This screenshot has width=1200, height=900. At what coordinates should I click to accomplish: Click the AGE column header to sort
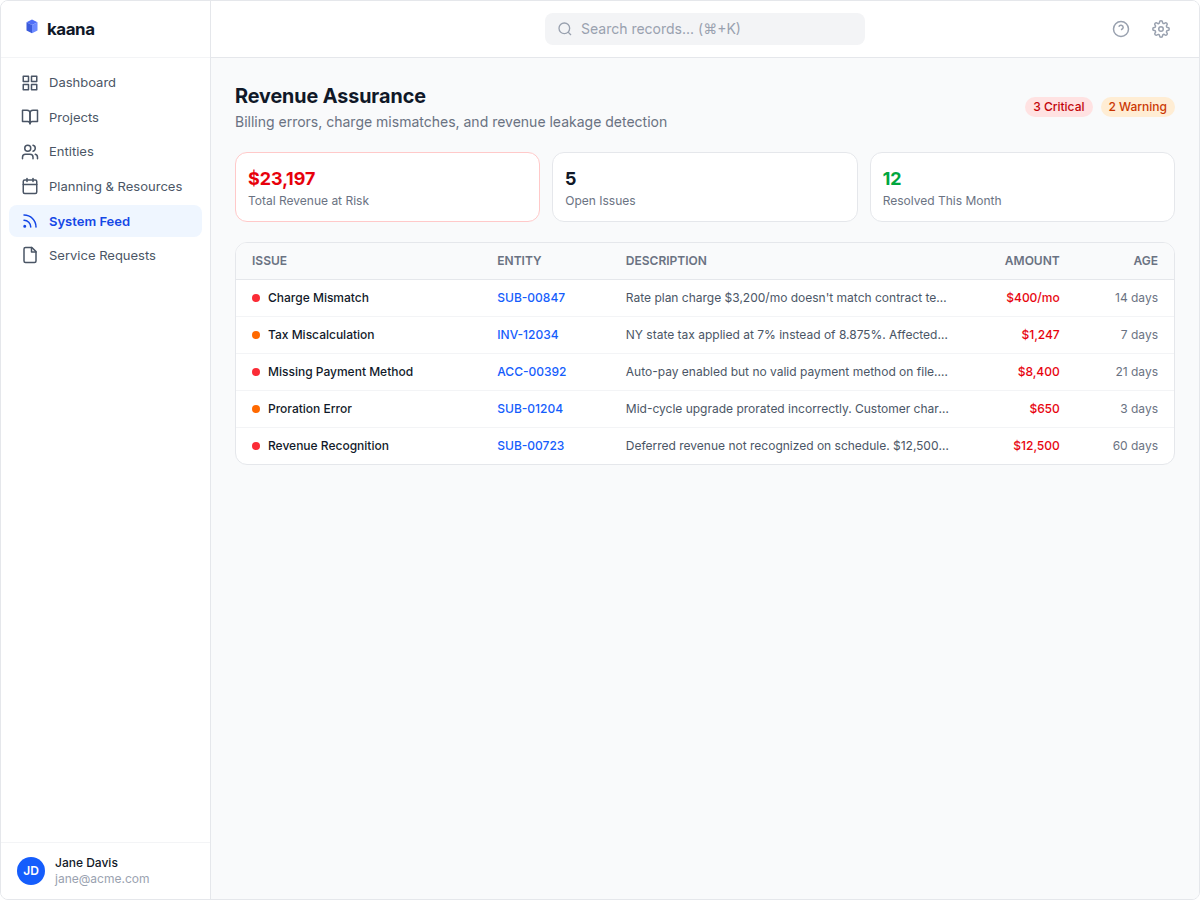(1146, 260)
